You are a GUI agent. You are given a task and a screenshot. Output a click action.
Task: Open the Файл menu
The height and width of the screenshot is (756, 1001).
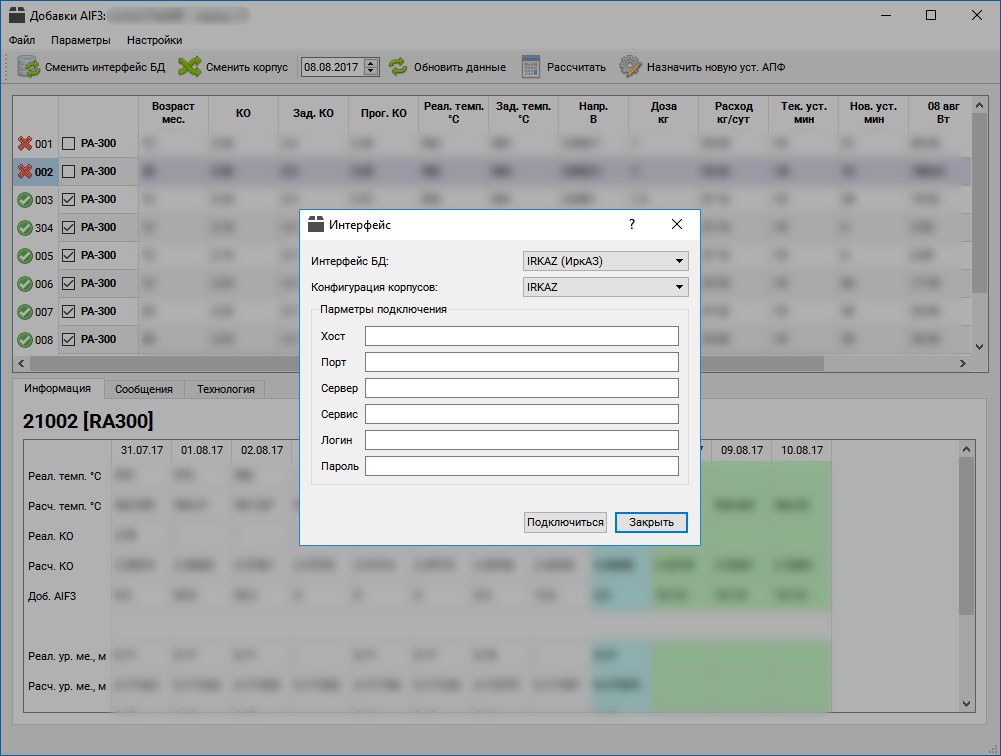point(22,40)
